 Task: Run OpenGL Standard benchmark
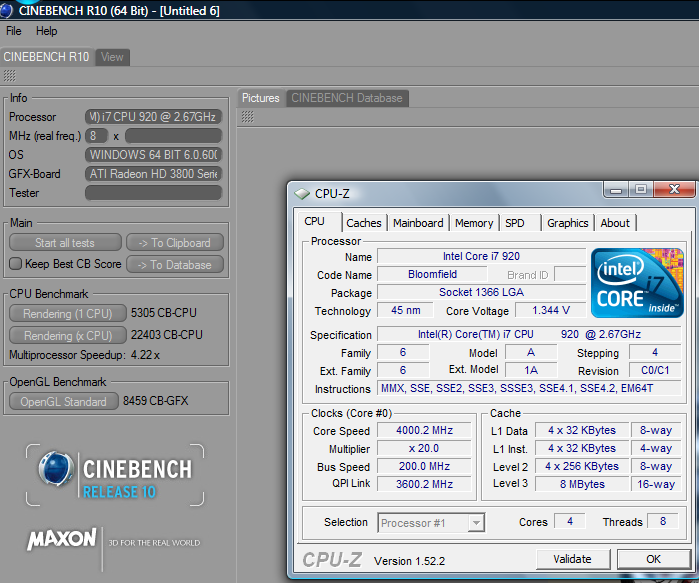point(64,402)
